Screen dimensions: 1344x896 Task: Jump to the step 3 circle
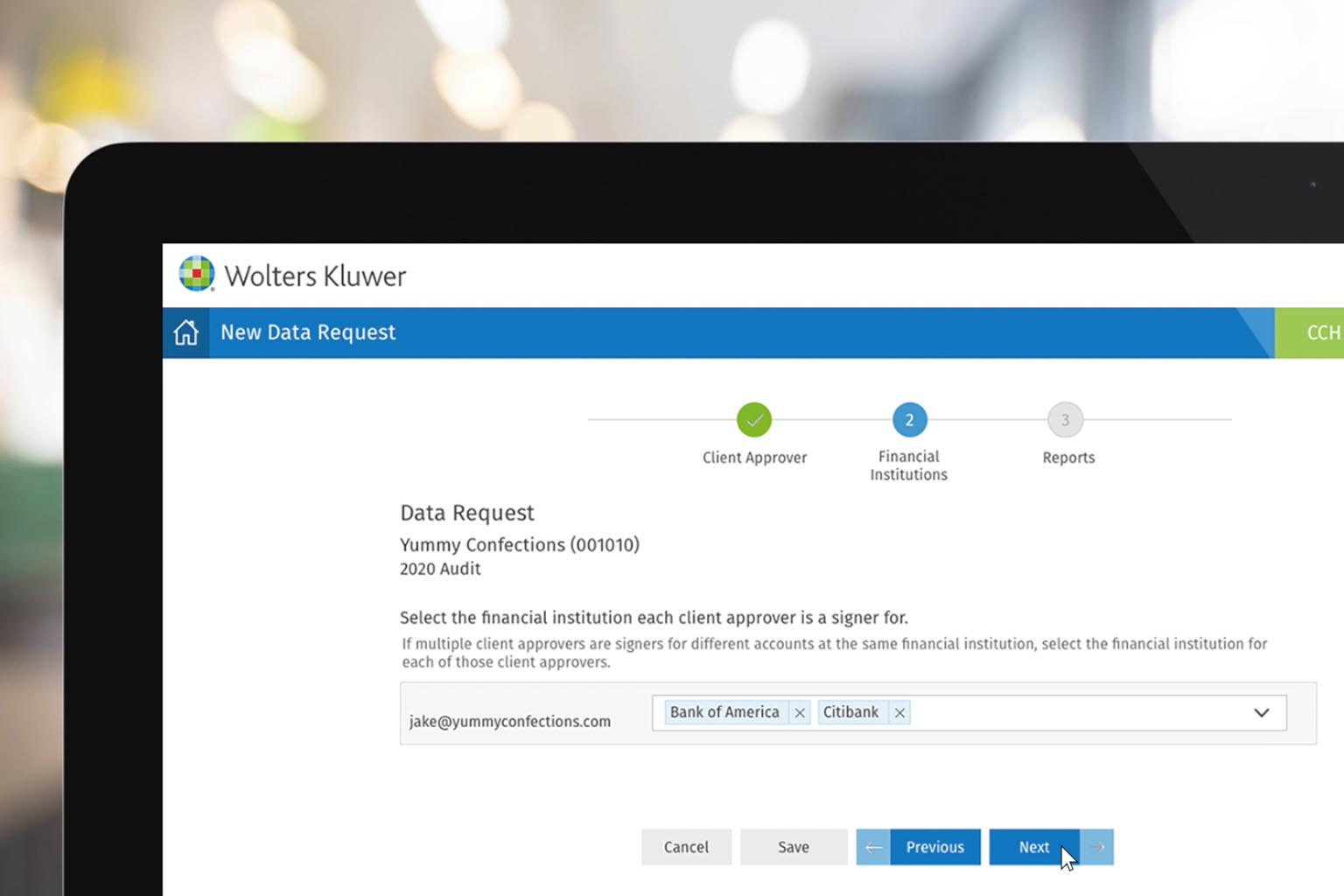click(x=1065, y=420)
